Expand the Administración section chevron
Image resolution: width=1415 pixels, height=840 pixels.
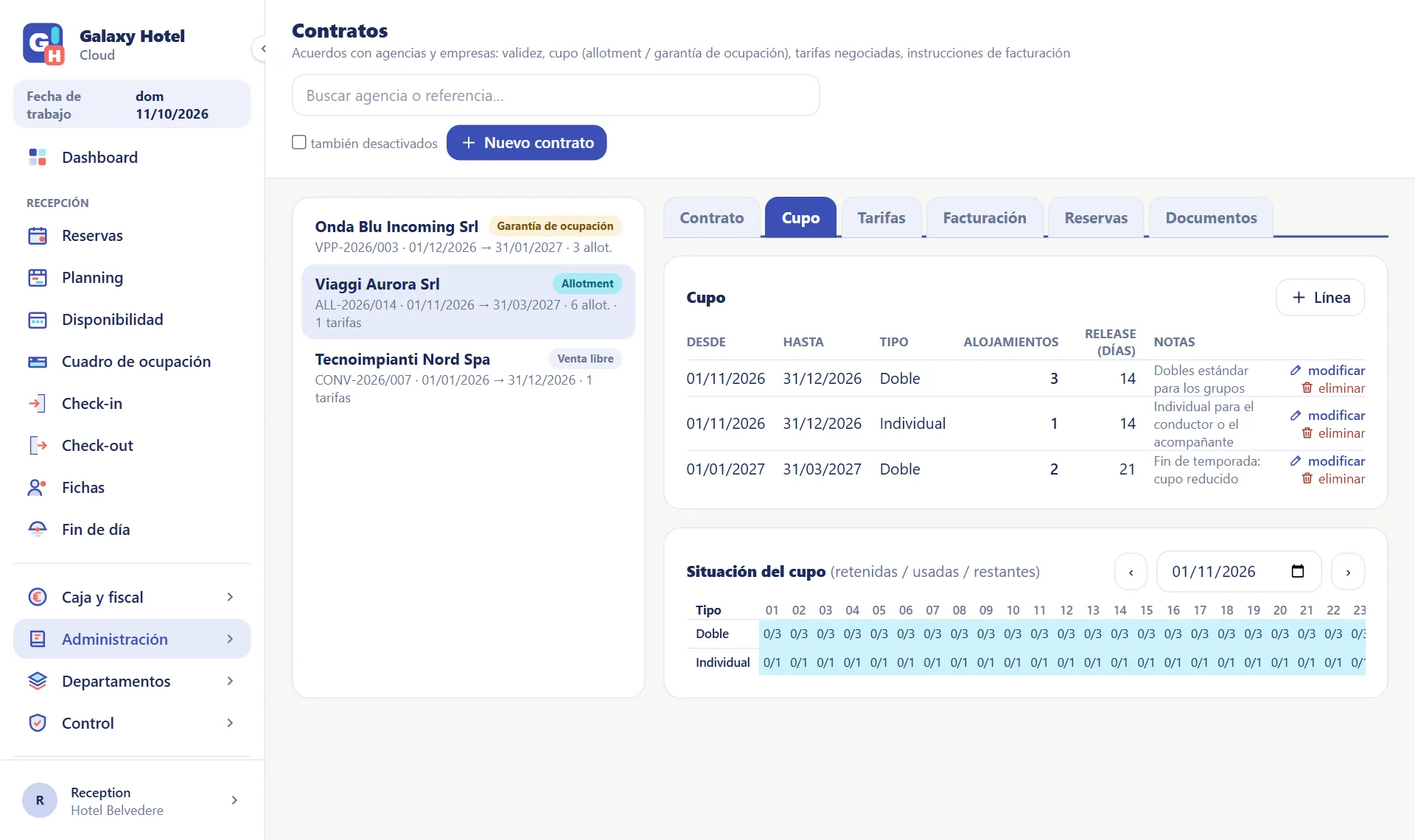coord(231,640)
